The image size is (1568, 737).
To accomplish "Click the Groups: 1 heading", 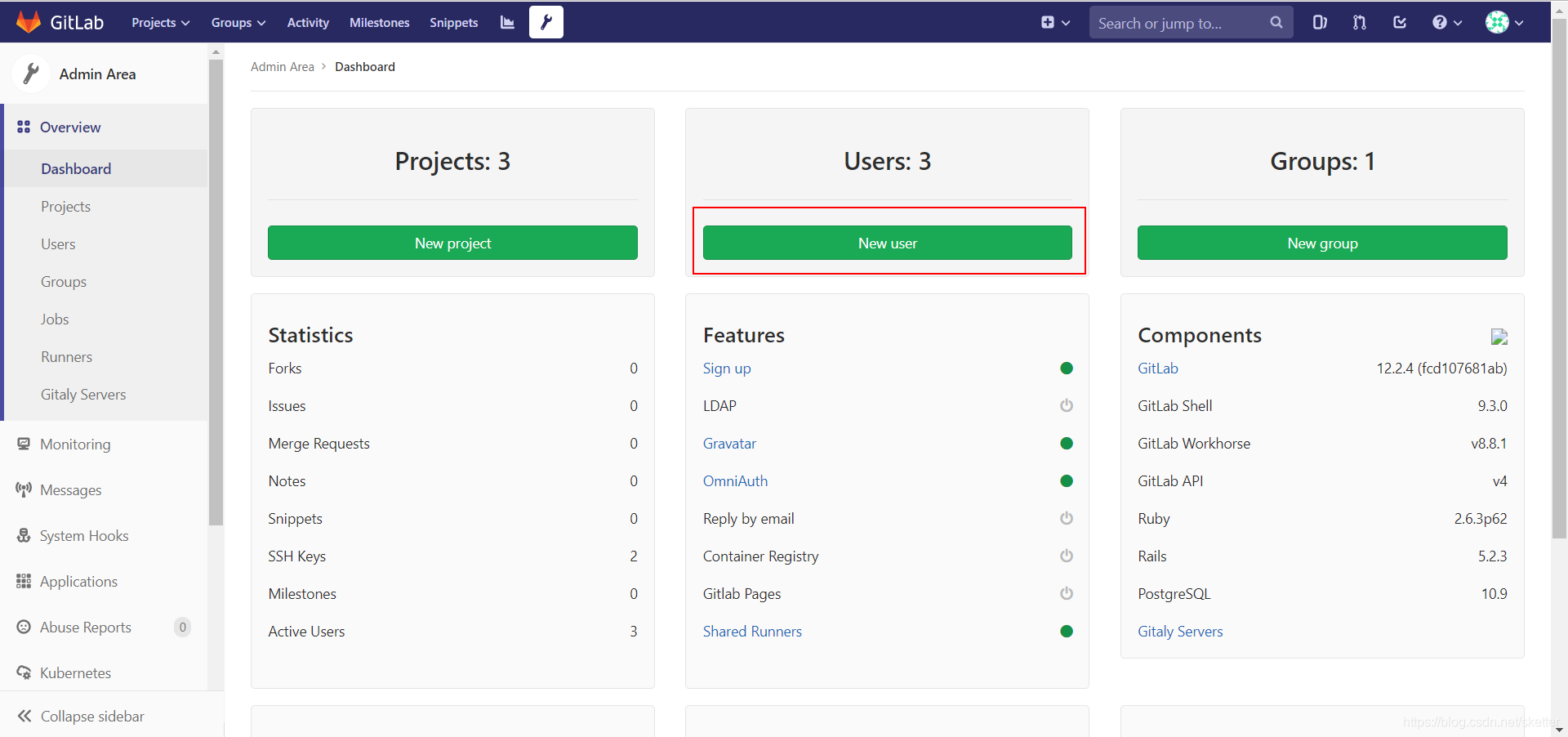I will coord(1322,161).
